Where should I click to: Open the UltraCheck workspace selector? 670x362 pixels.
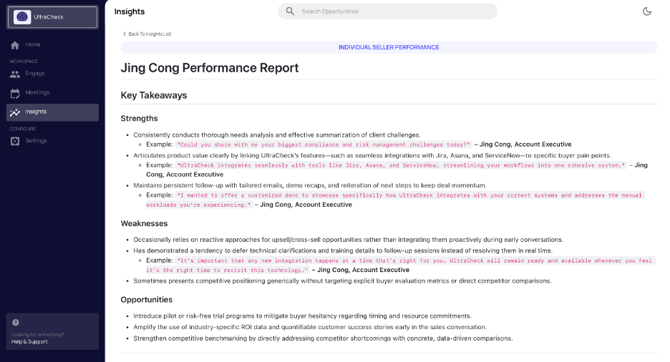52,17
